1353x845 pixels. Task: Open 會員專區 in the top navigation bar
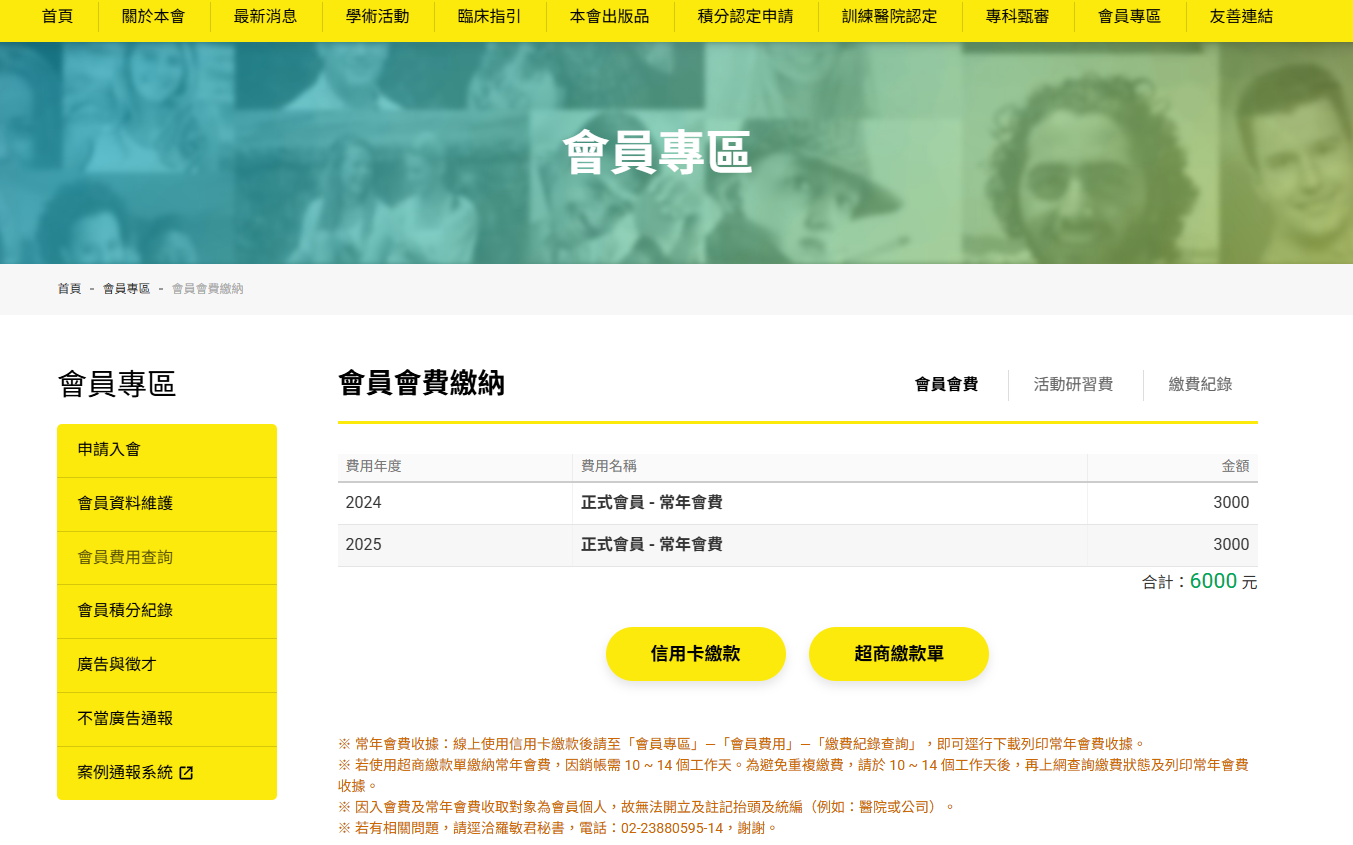click(x=1129, y=16)
